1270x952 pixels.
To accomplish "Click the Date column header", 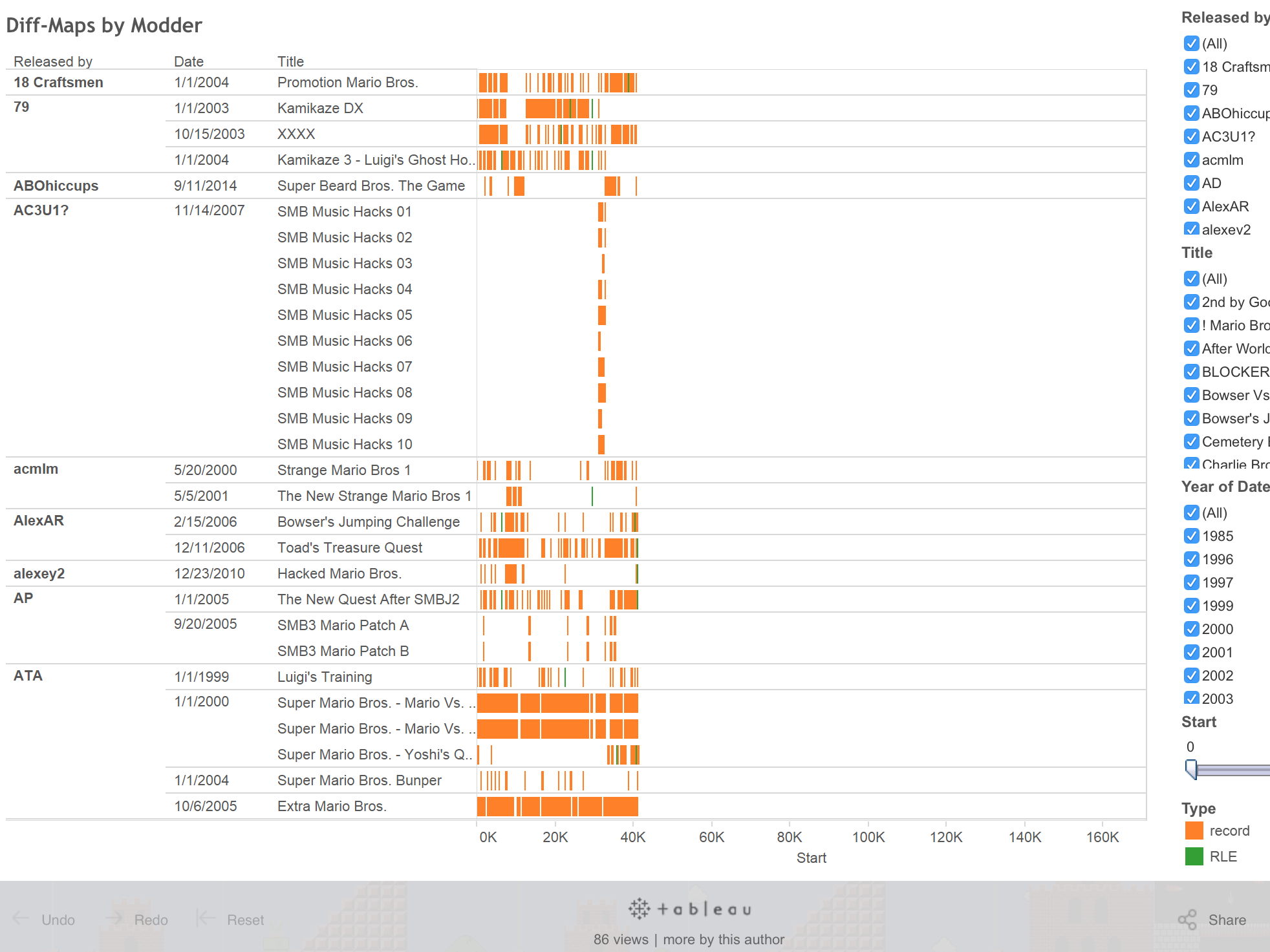I will [189, 61].
